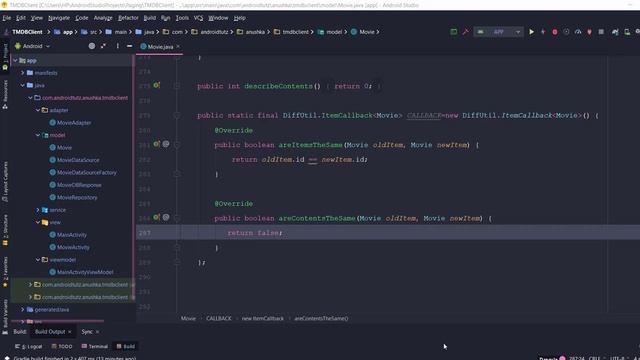
Task: Click the Run with Coverage icon
Action: point(566,32)
